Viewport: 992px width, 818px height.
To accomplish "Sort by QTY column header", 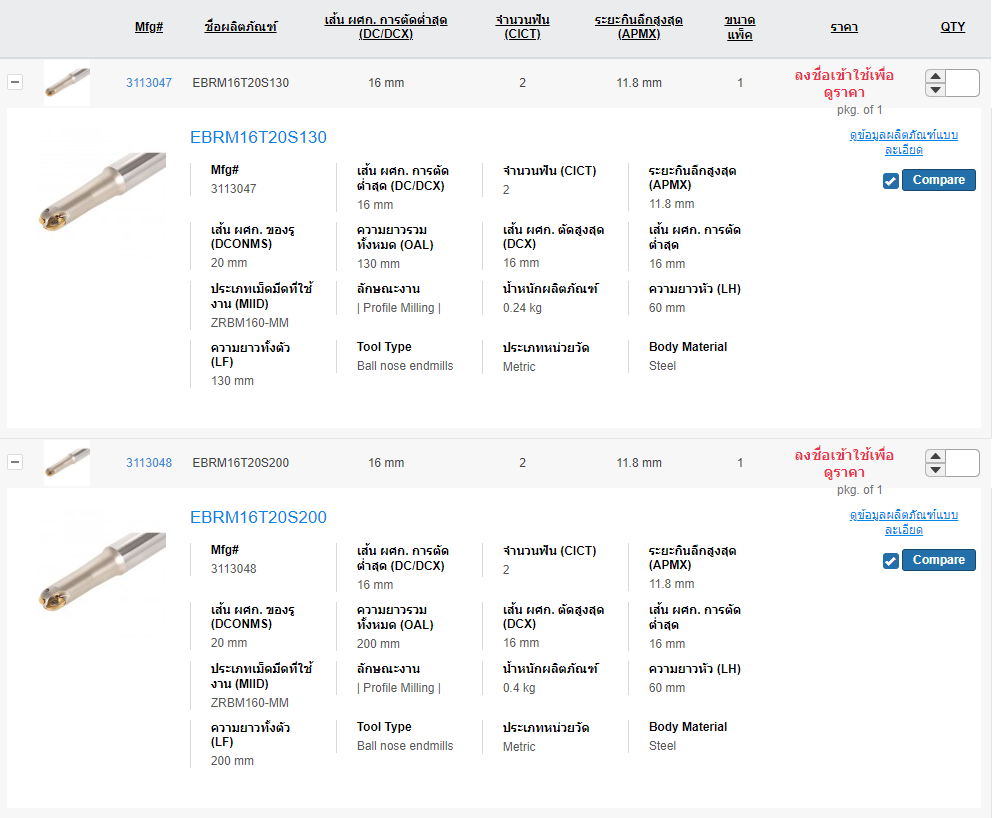I will click(953, 27).
